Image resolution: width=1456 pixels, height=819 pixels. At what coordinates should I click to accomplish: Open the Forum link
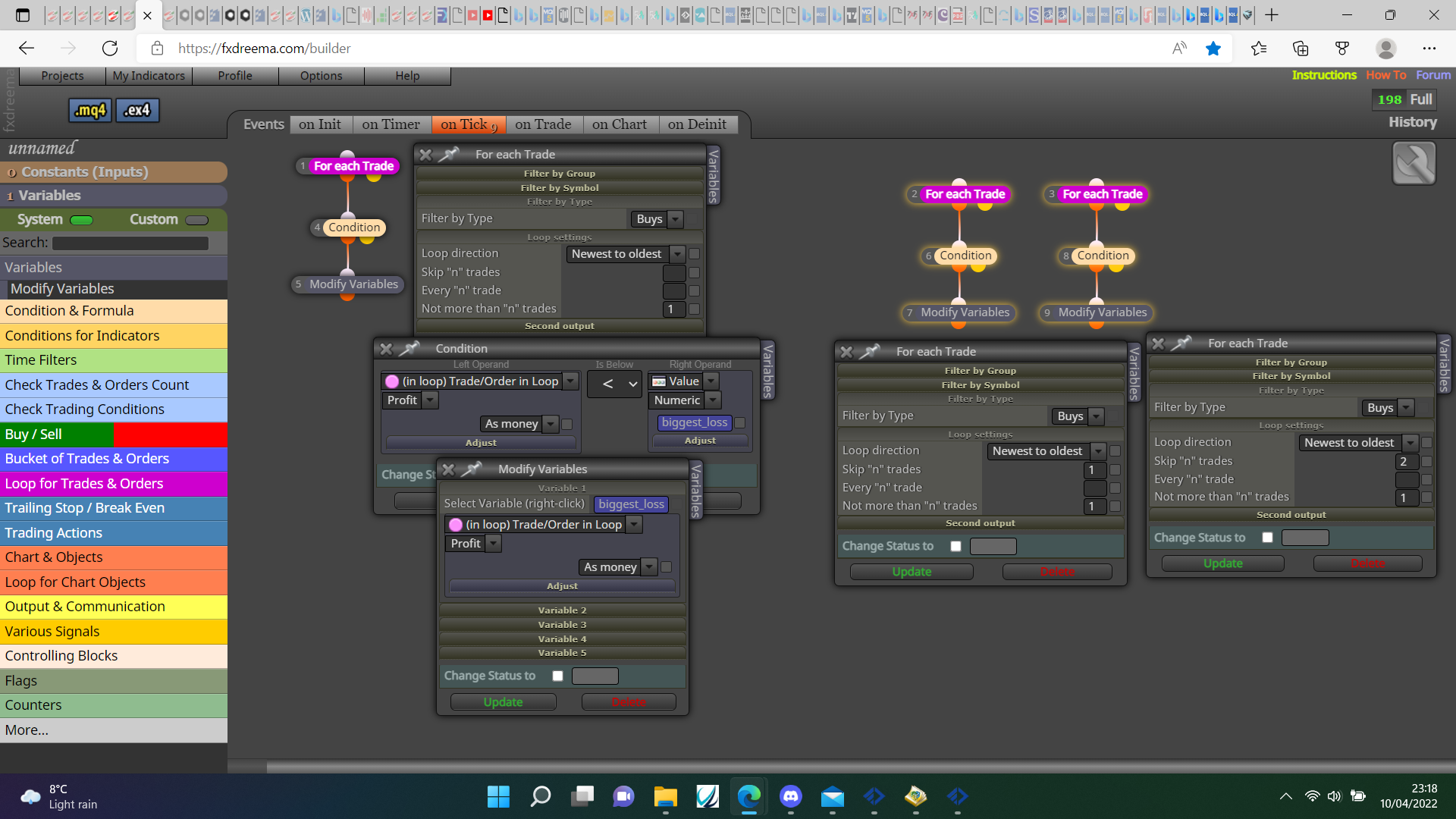coord(1432,75)
